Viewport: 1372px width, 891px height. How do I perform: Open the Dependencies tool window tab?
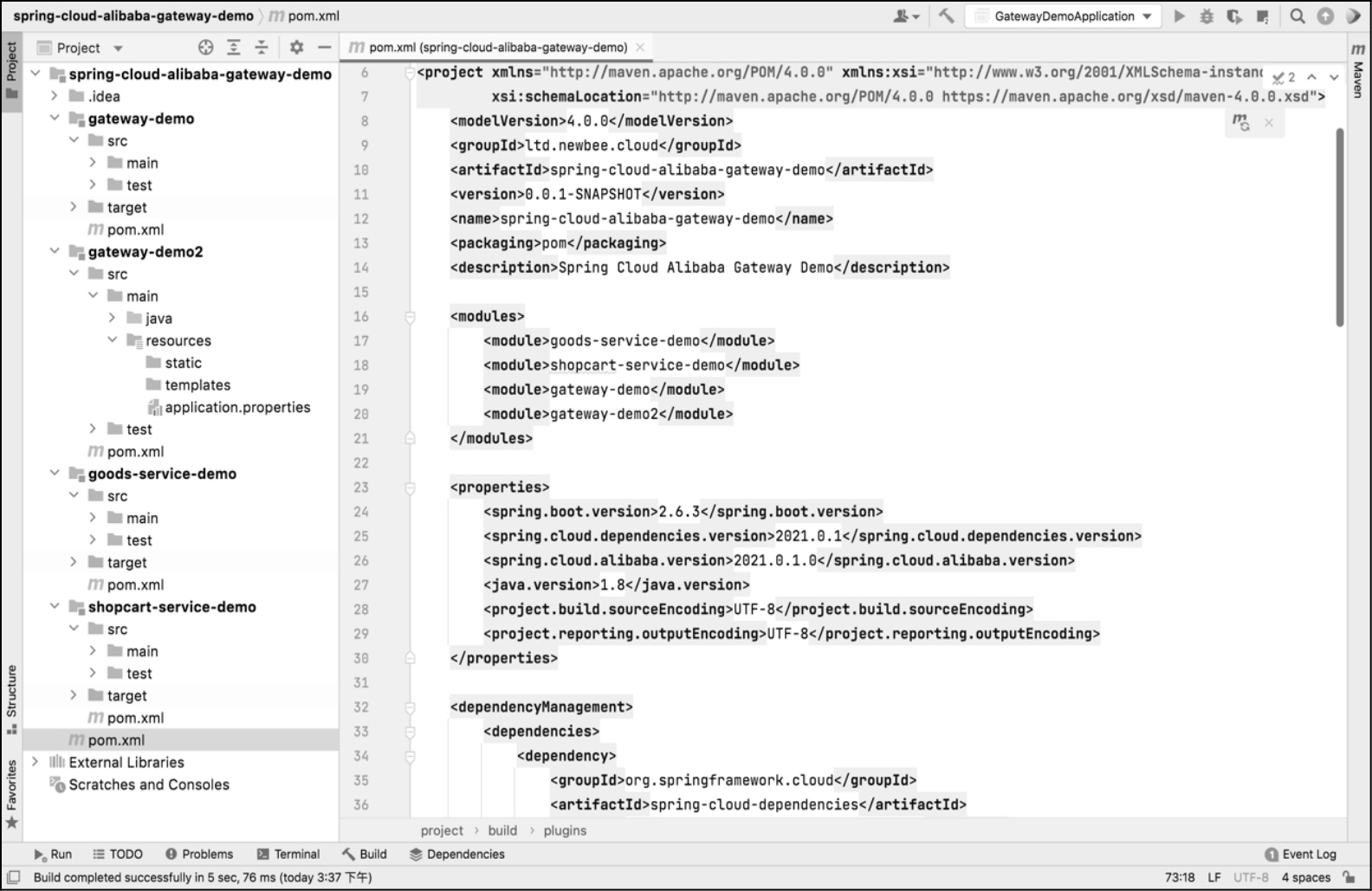[457, 854]
